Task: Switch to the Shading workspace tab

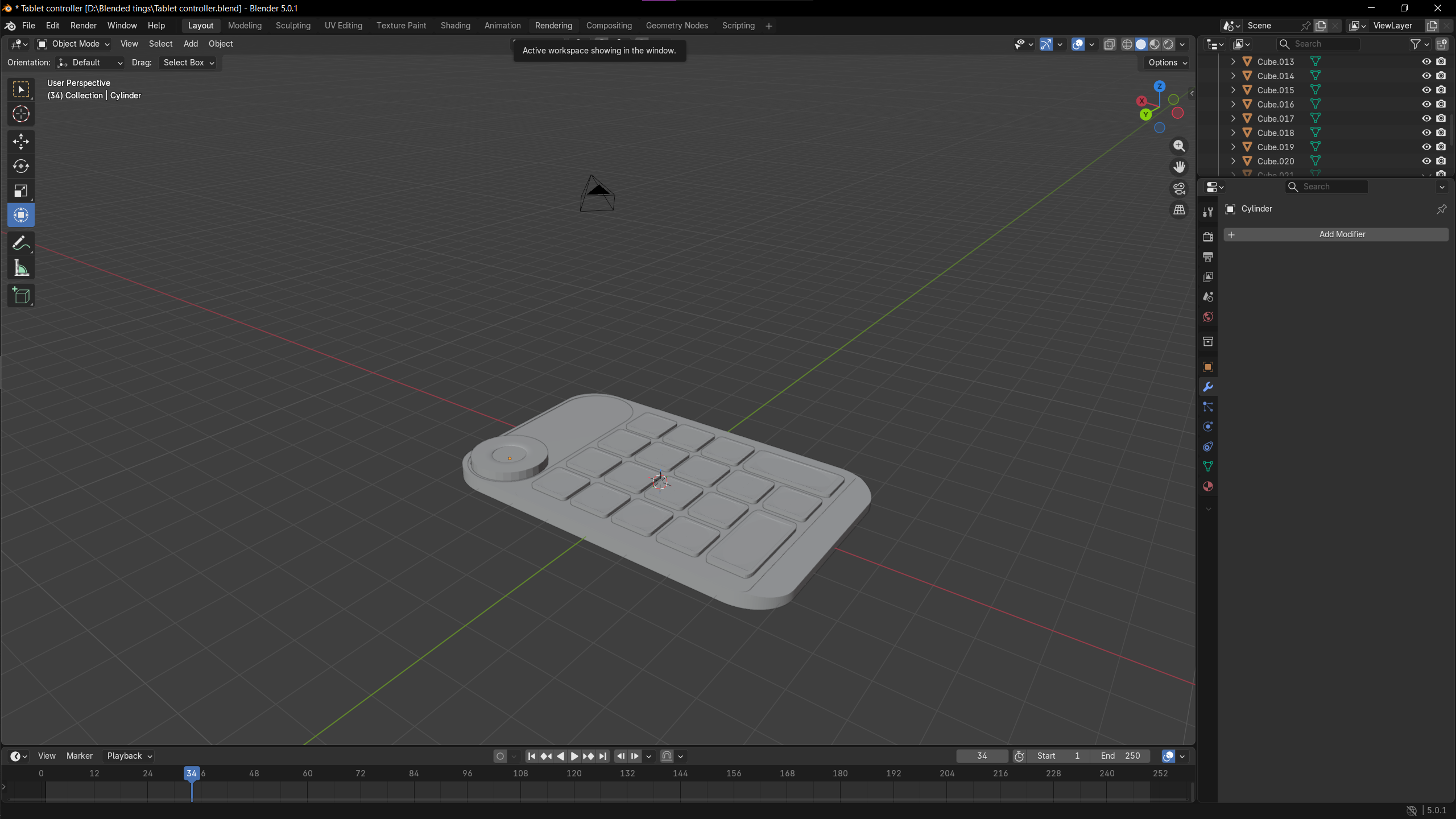Action: click(x=455, y=26)
